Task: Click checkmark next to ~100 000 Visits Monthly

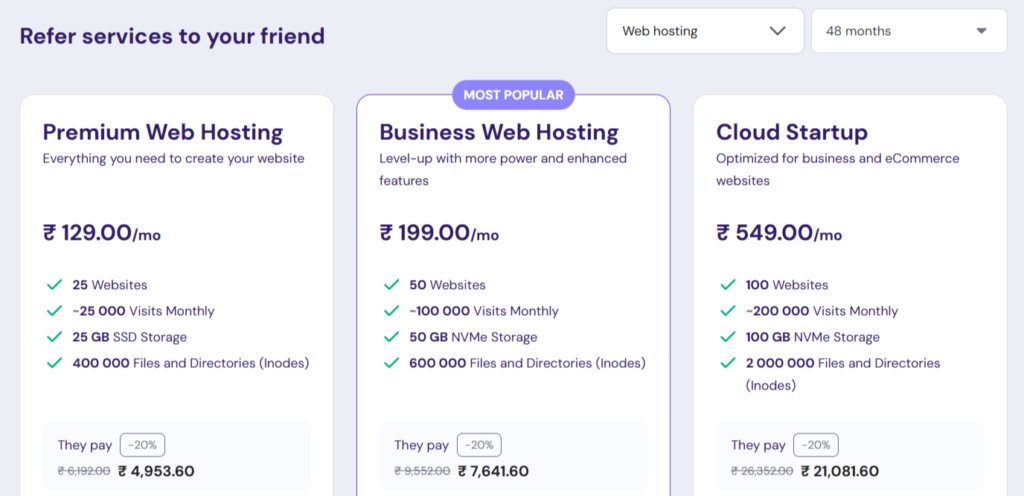Action: pyautogui.click(x=391, y=311)
